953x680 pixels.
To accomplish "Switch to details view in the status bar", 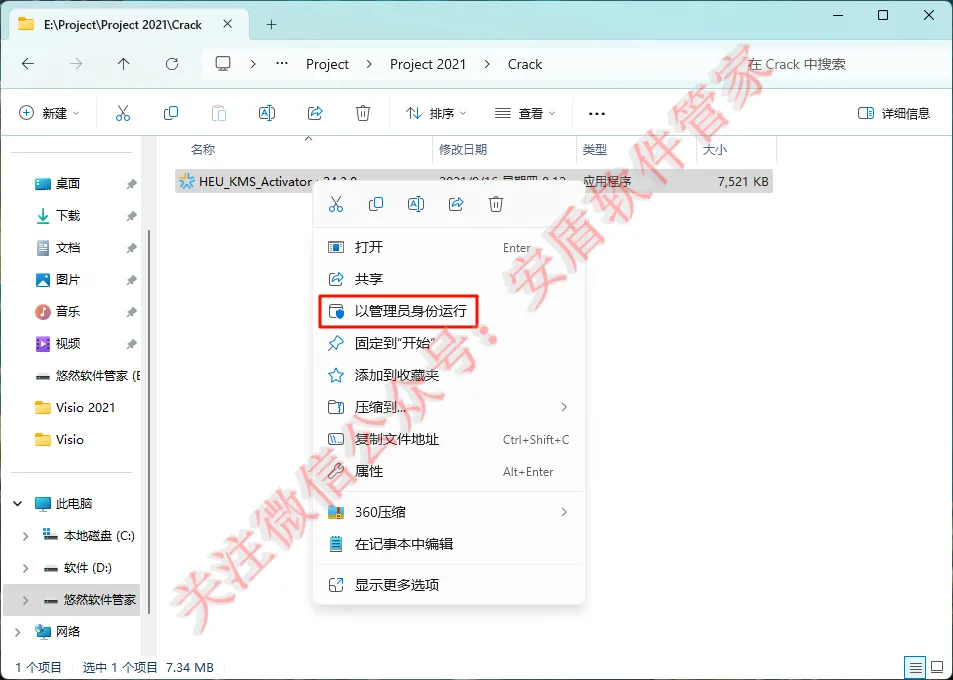I will 915,667.
